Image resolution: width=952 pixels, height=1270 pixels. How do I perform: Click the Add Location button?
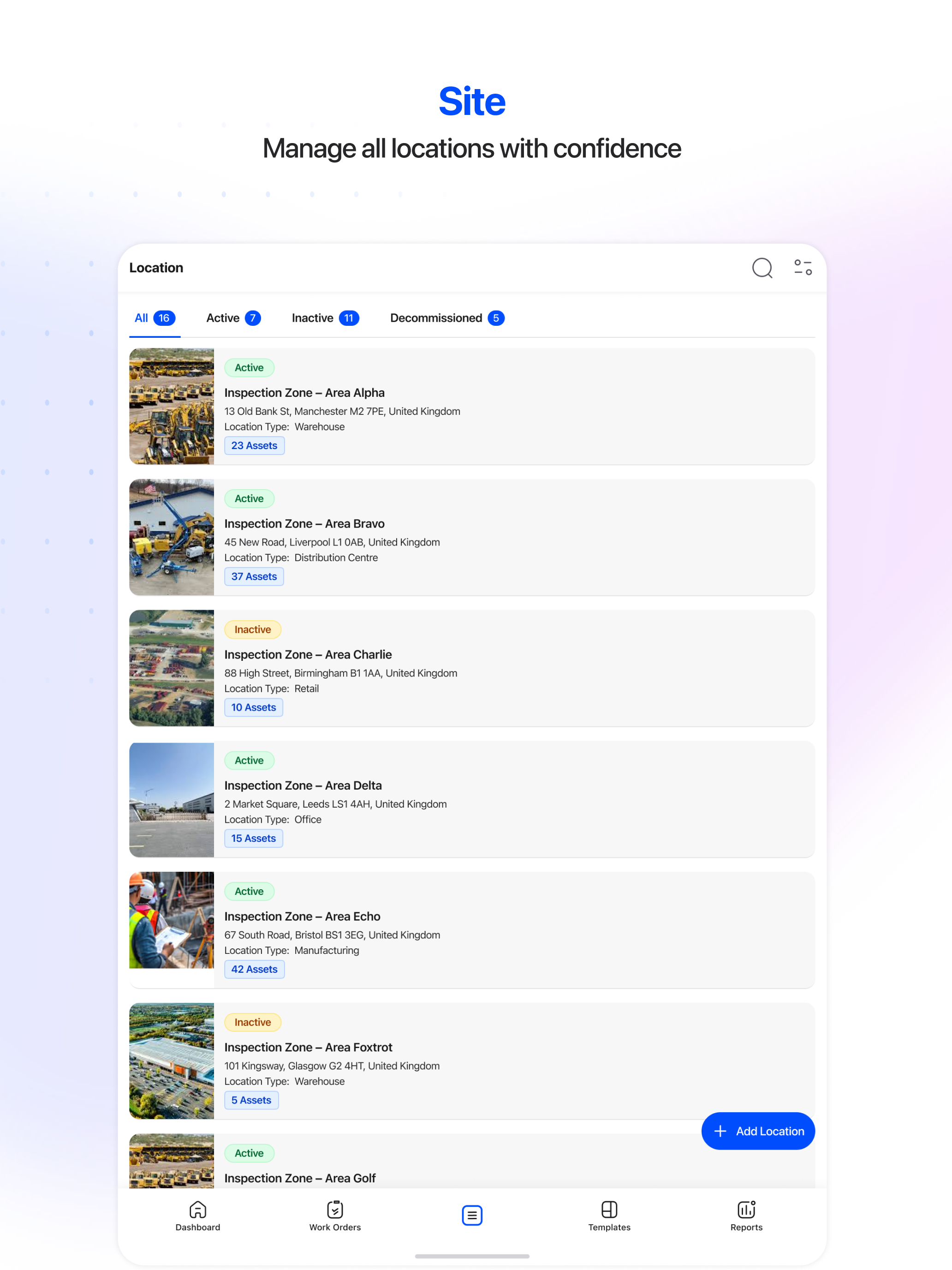(x=757, y=1131)
